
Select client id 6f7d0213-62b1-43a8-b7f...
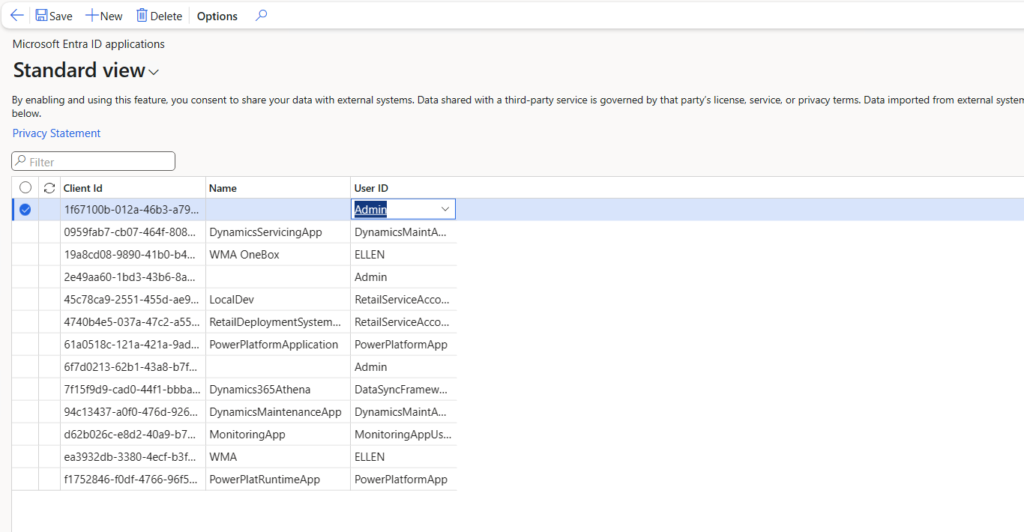pyautogui.click(x=133, y=367)
